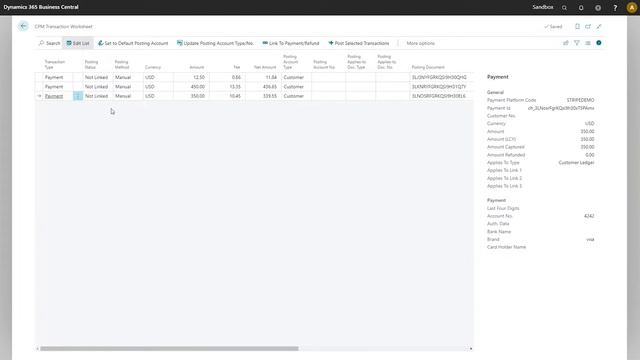The image size is (640, 360).
Task: Open settings gear in top bar
Action: tap(598, 8)
